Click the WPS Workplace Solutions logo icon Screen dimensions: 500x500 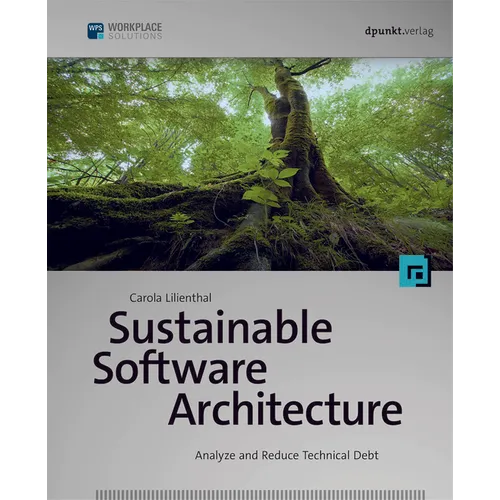click(95, 31)
